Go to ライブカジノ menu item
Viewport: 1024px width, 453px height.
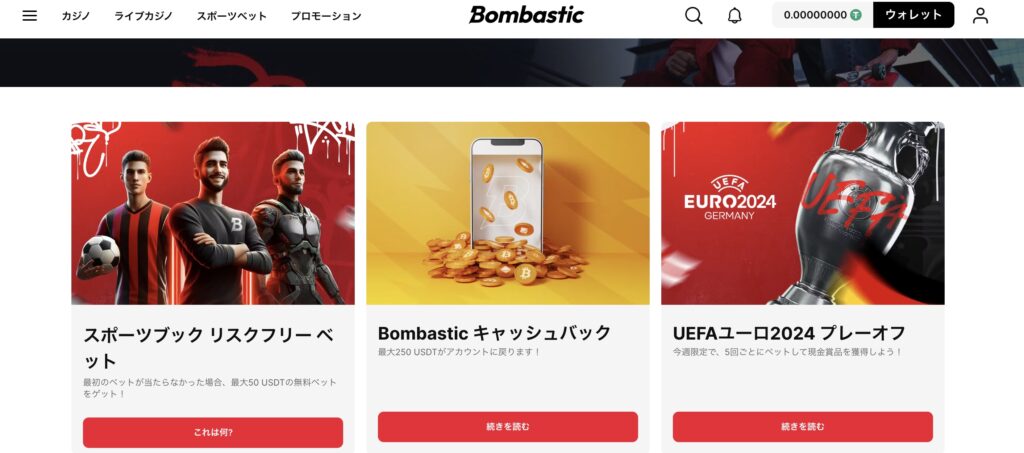(144, 16)
